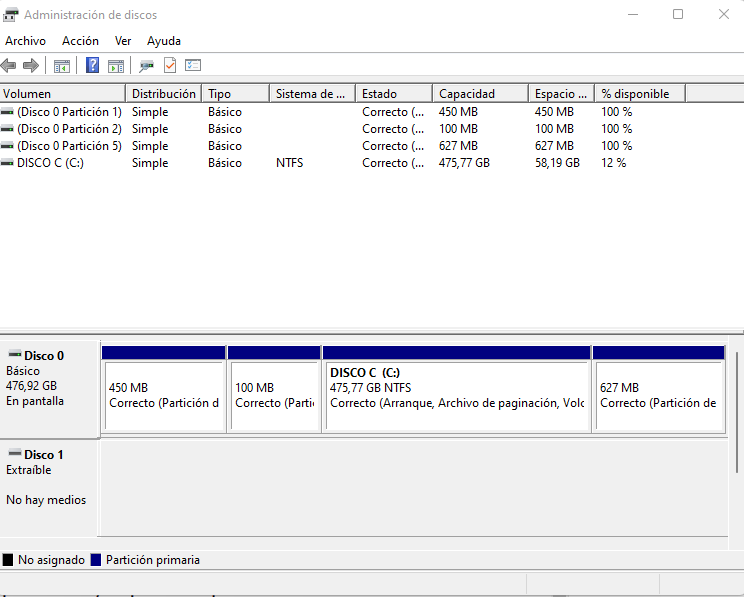Select the 627 MB partition block
744x597 pixels.
point(657,395)
